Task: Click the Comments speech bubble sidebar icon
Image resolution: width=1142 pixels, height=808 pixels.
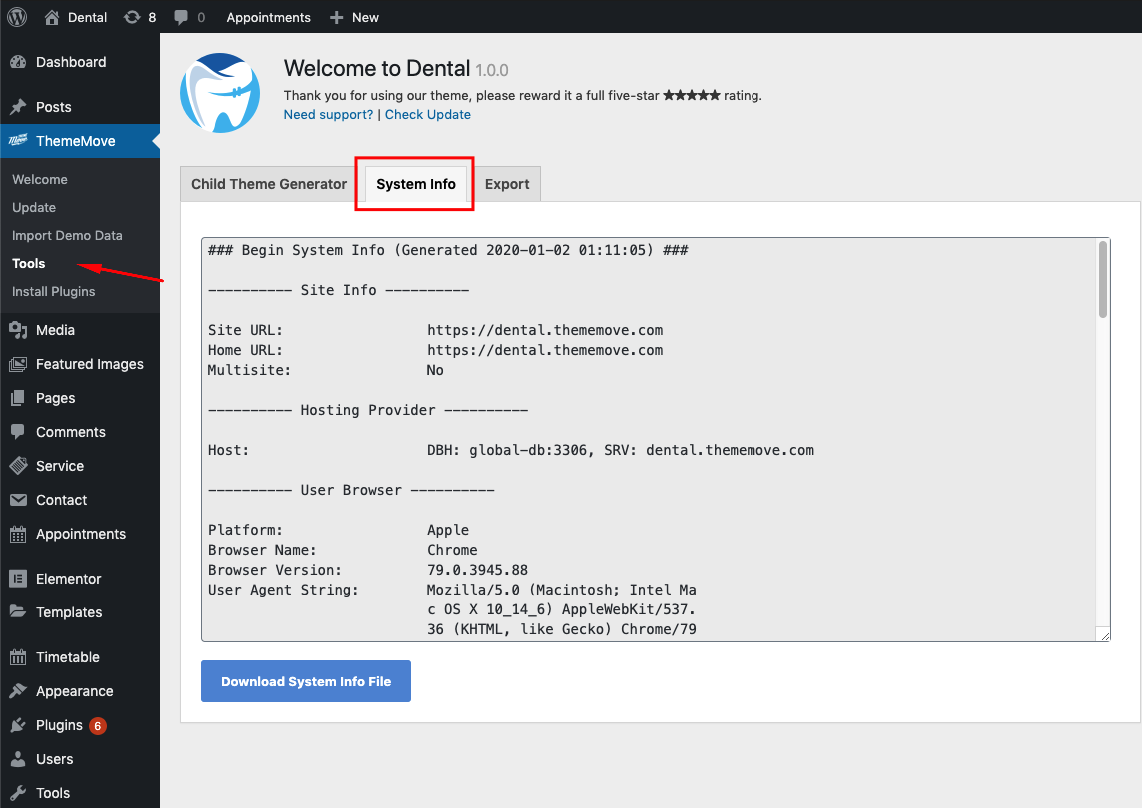Action: 18,432
